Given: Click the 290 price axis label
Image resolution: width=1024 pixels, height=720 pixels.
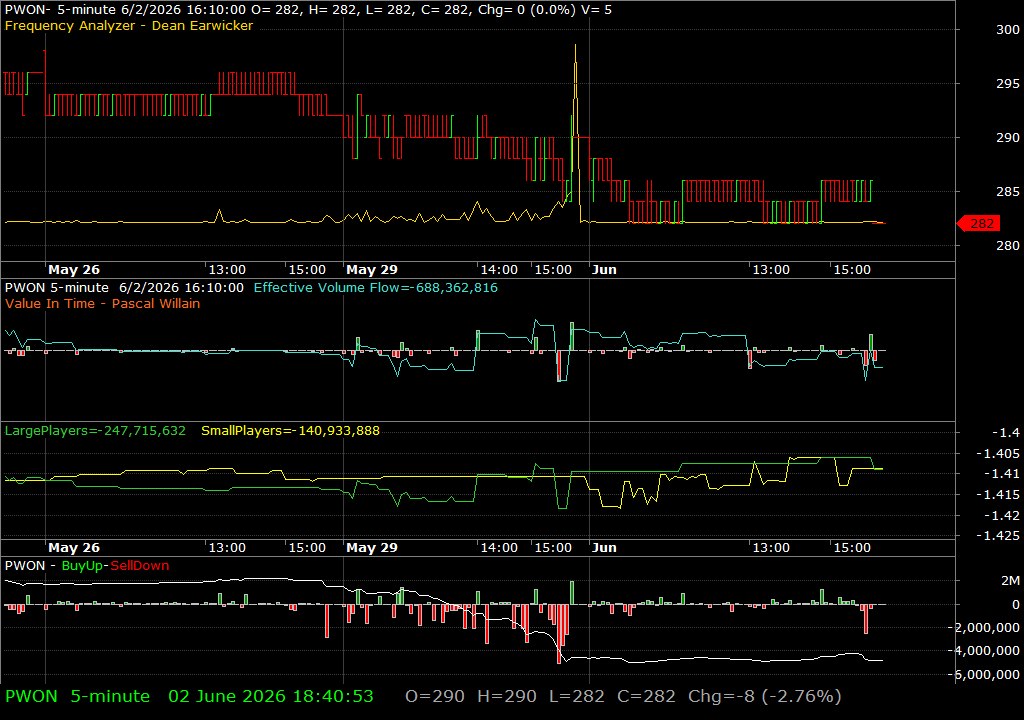Looking at the screenshot, I should pyautogui.click(x=1008, y=137).
